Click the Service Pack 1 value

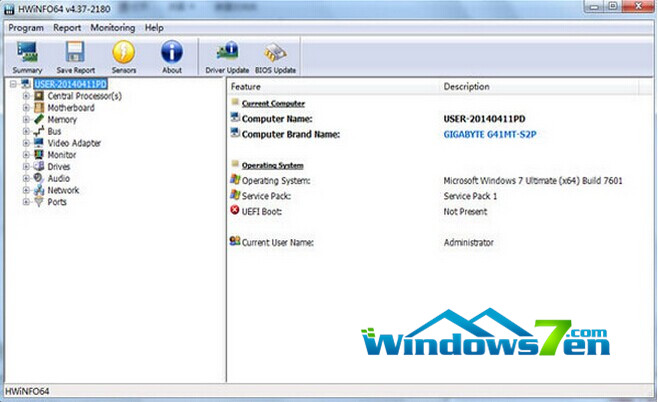[470, 196]
